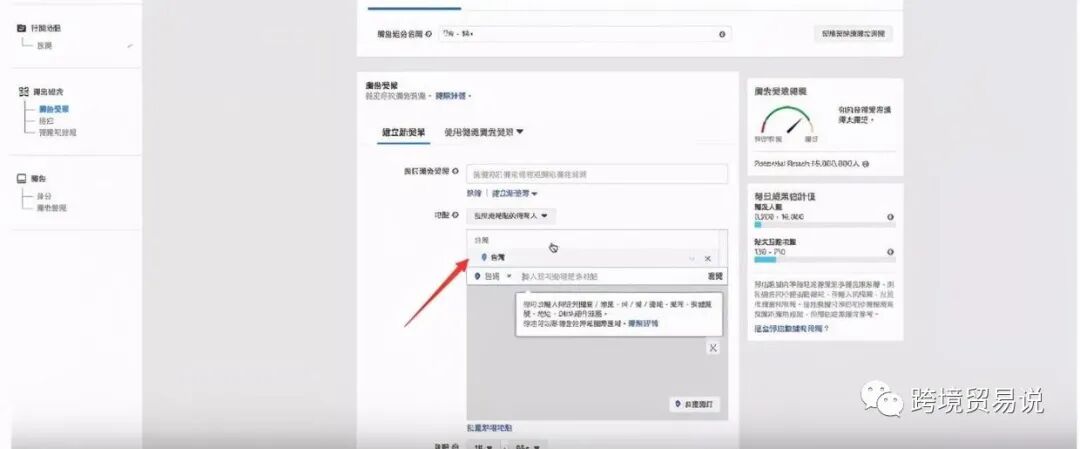Click the reach range '3,200 - 16,000' text
The width and height of the screenshot is (1080, 449).
pyautogui.click(x=779, y=217)
